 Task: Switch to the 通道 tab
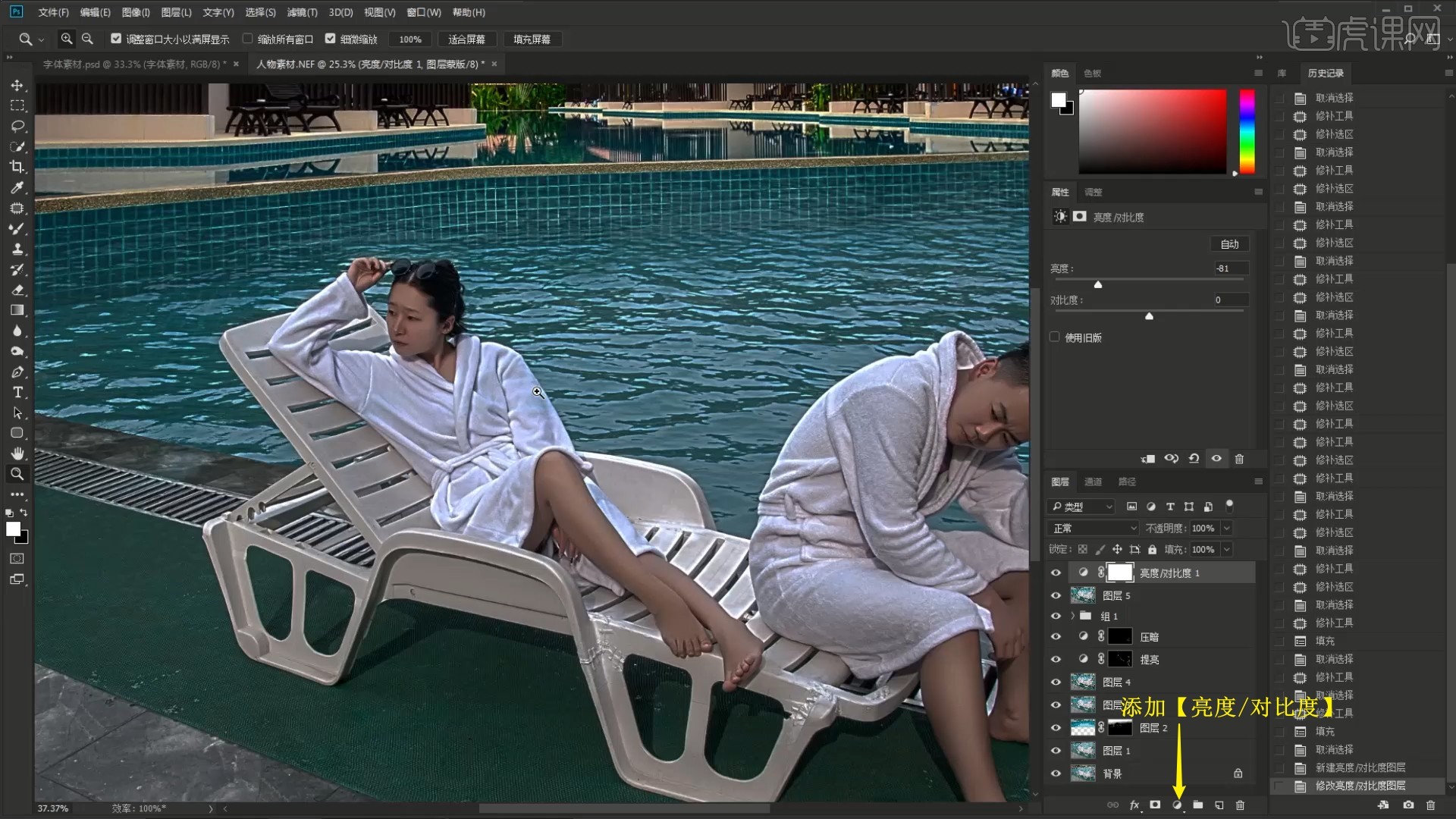click(x=1093, y=482)
